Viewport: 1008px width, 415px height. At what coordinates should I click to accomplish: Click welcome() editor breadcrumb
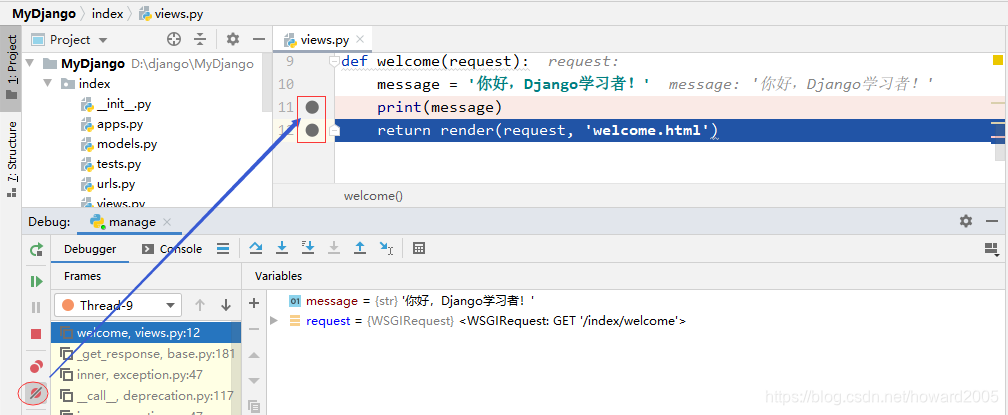point(373,196)
